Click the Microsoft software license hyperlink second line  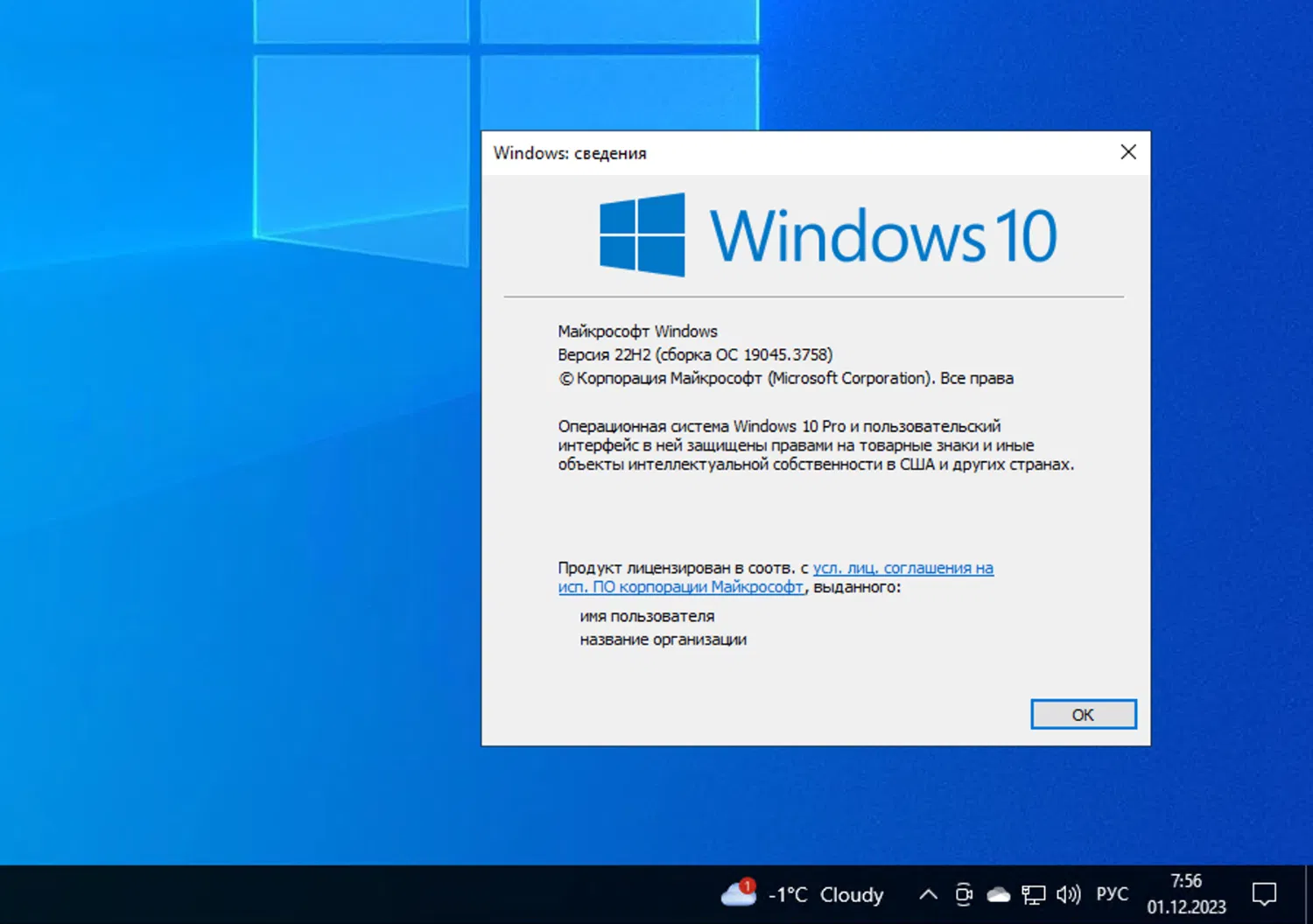tap(681, 587)
